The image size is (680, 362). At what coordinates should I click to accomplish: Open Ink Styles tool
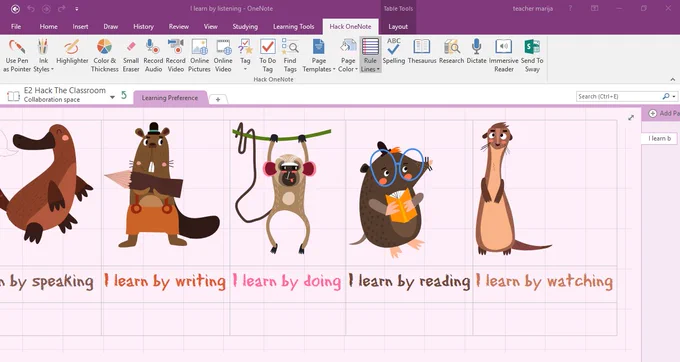click(x=43, y=56)
